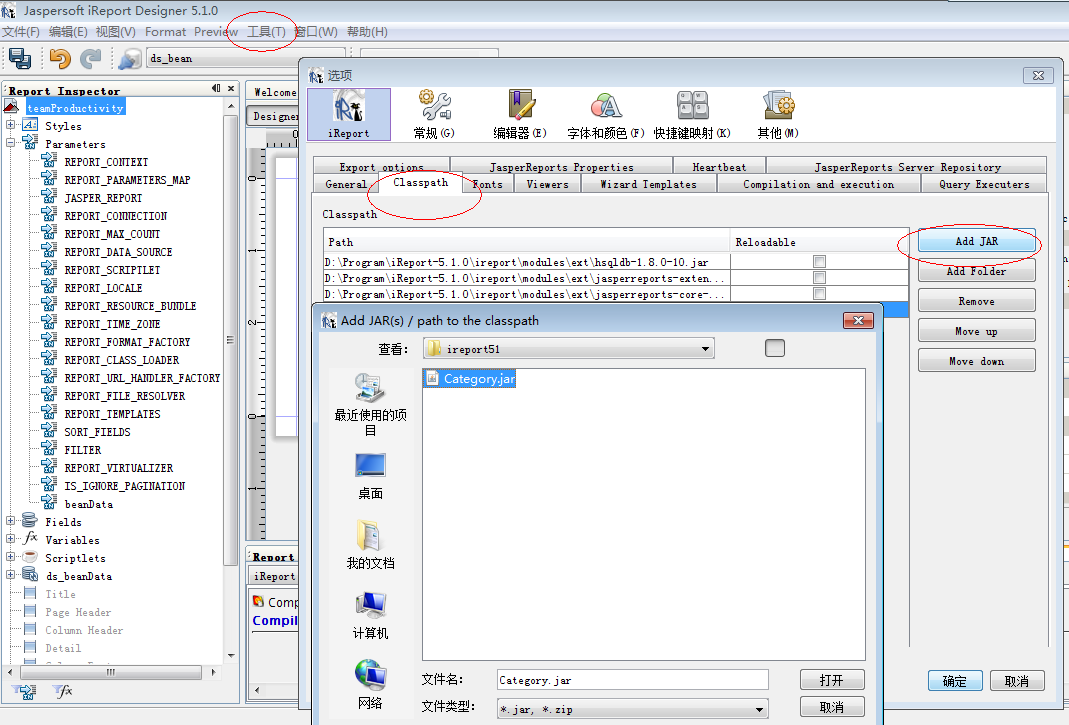Open the 常规(G) general options category

tap(434, 115)
